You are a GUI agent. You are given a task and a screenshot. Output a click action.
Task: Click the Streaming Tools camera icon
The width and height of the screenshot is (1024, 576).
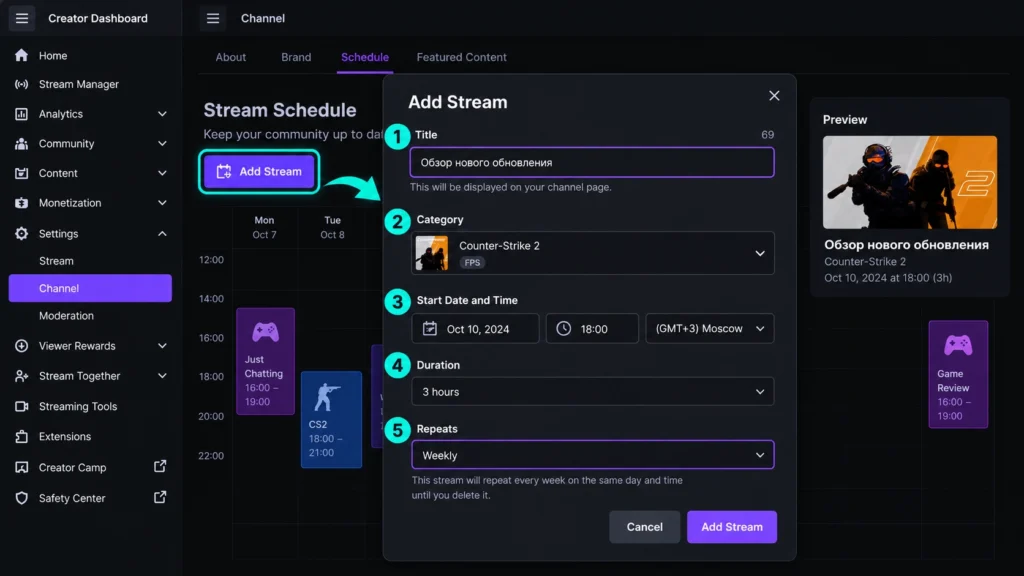(22, 406)
